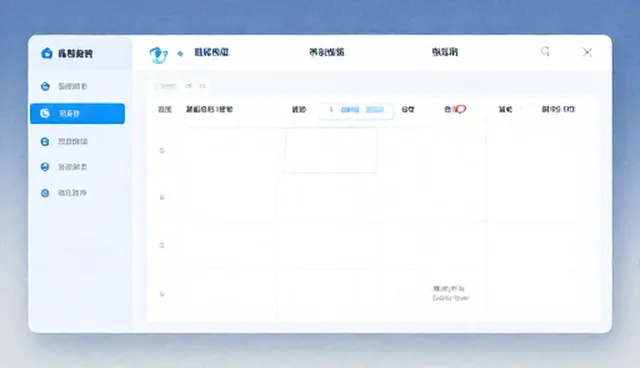Image resolution: width=640 pixels, height=368 pixels.
Task: Click the gray two-line text near table bottom
Action: 451,293
